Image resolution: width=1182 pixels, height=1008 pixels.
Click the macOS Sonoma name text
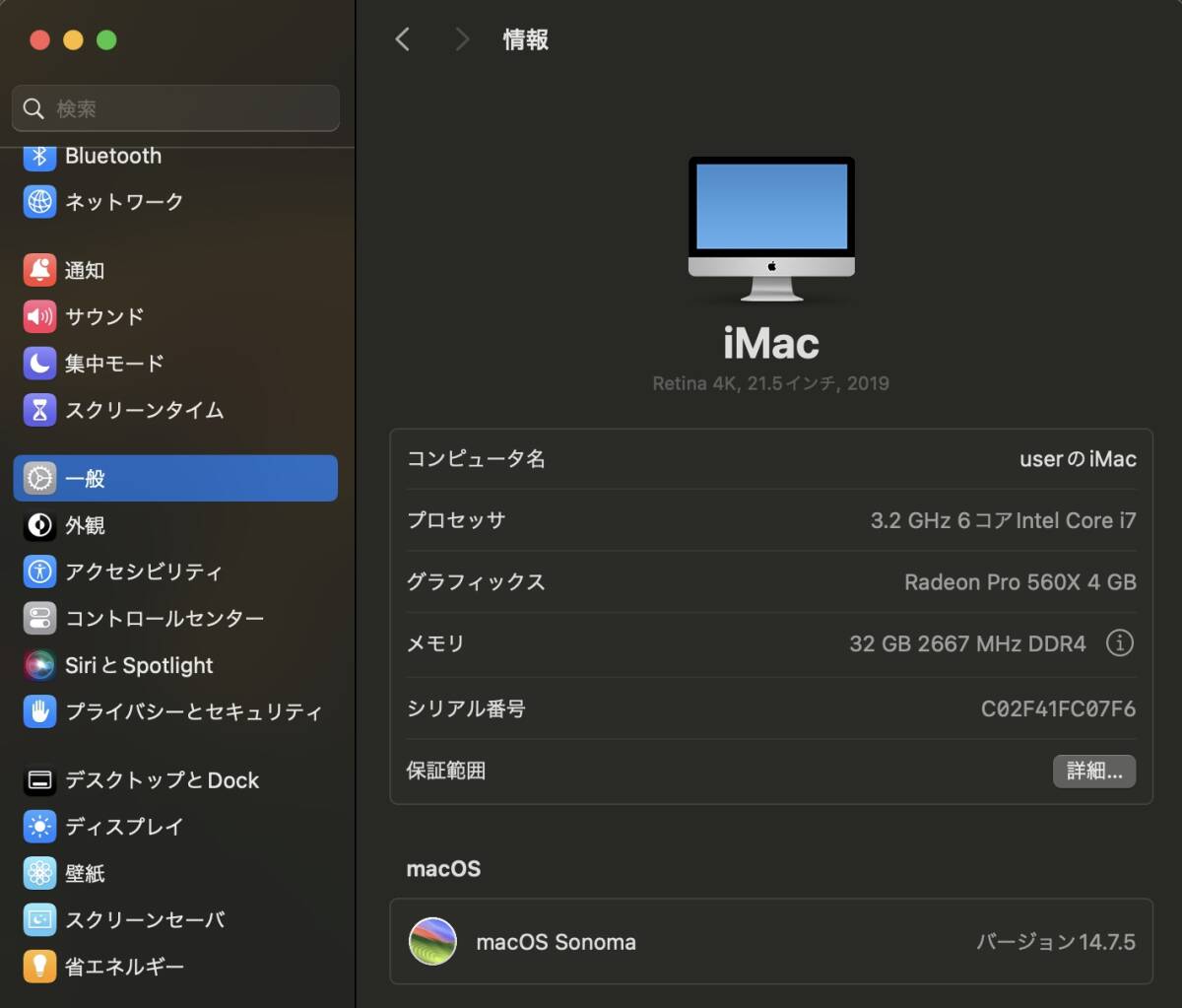point(556,943)
